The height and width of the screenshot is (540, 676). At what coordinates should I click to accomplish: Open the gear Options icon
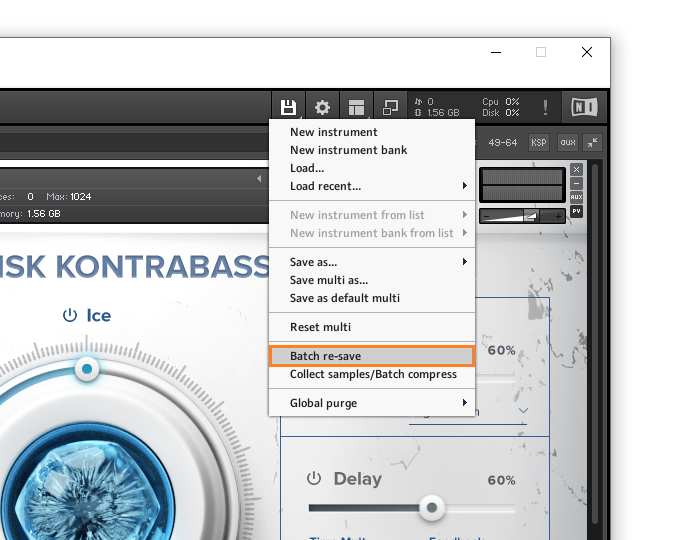[x=322, y=107]
